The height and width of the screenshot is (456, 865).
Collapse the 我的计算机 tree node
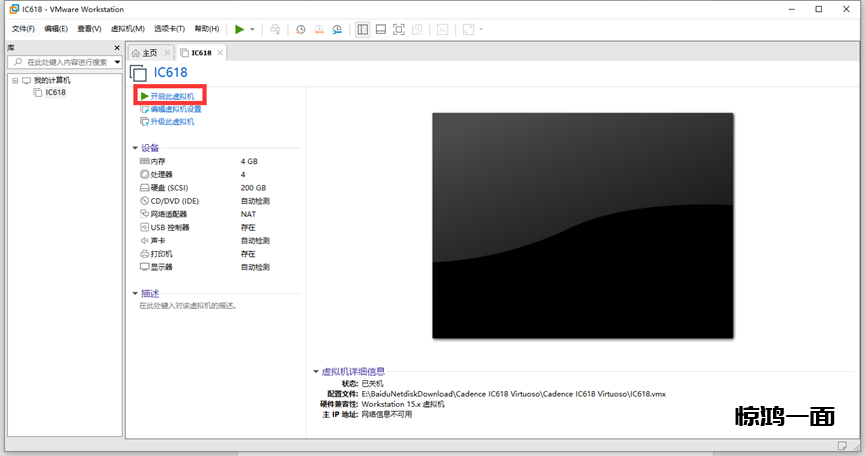15,80
